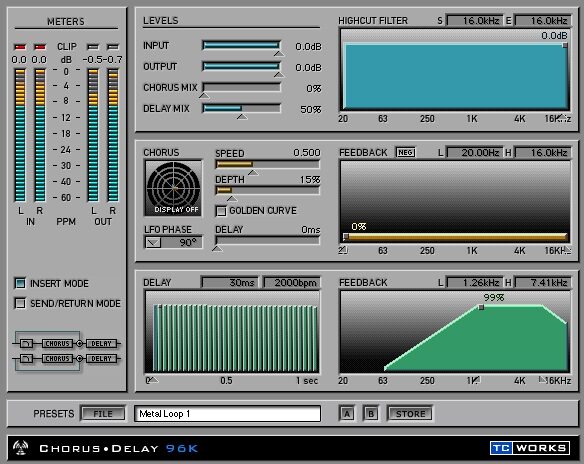Screen dimensions: 584x464
Task: Click the right output clip indicator light
Action: pos(112,47)
